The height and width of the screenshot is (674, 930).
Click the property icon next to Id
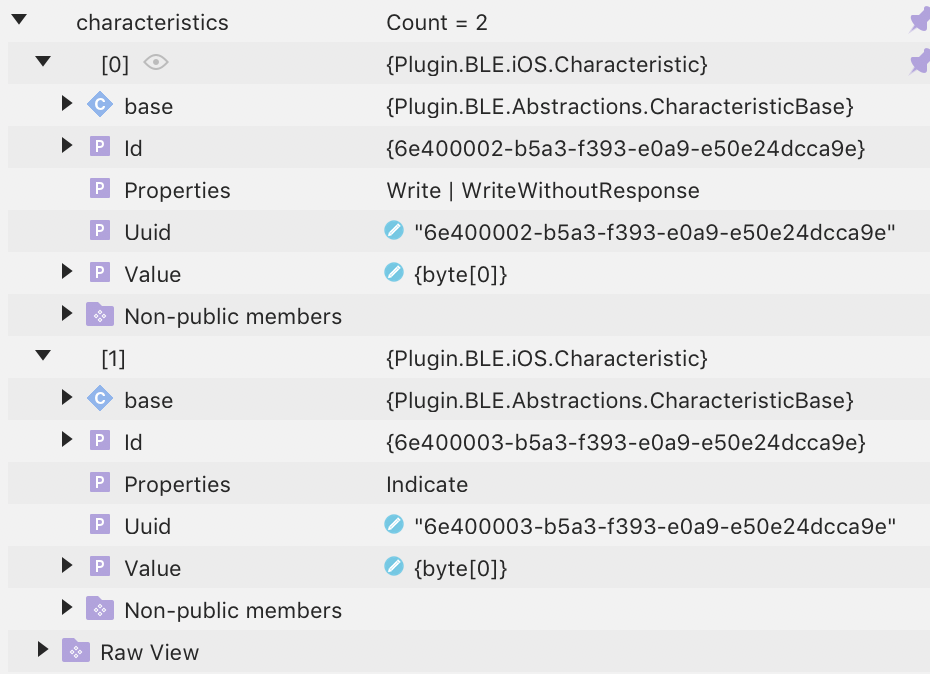point(99,147)
